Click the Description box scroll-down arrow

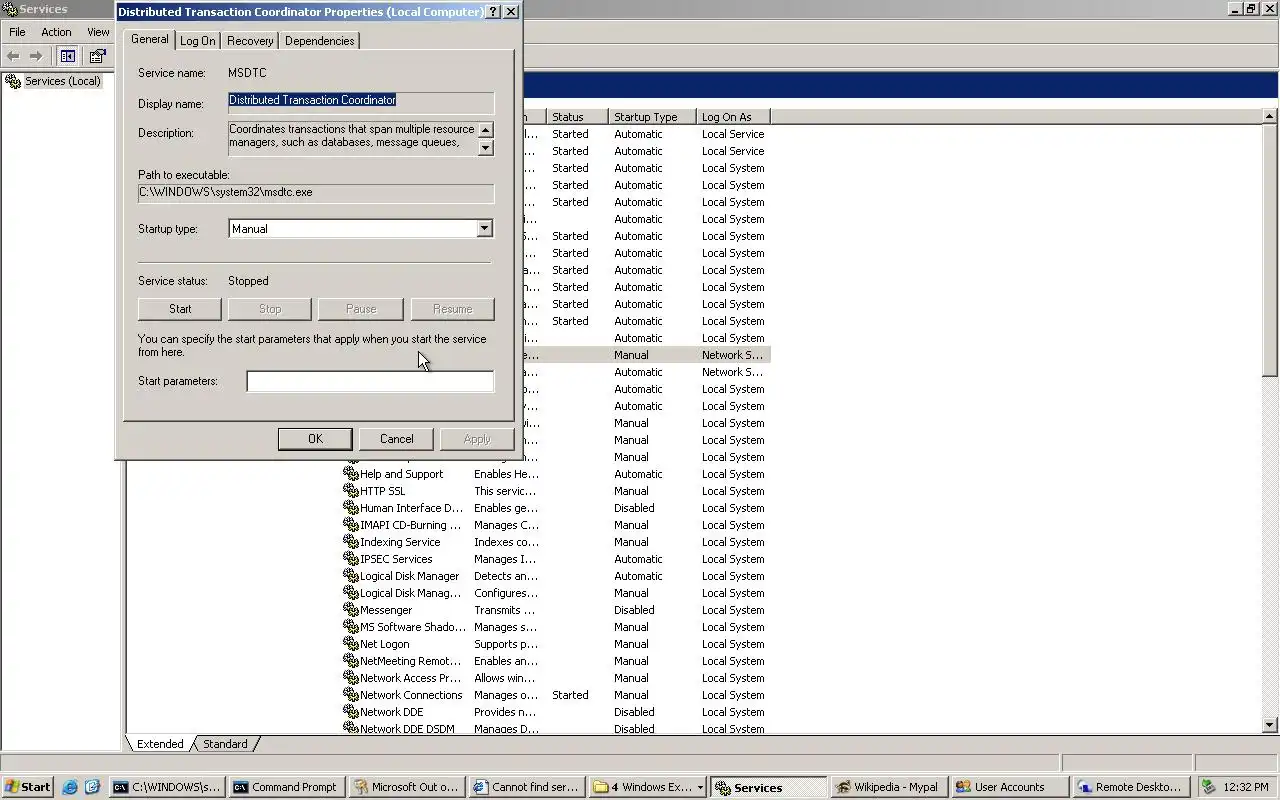(485, 147)
